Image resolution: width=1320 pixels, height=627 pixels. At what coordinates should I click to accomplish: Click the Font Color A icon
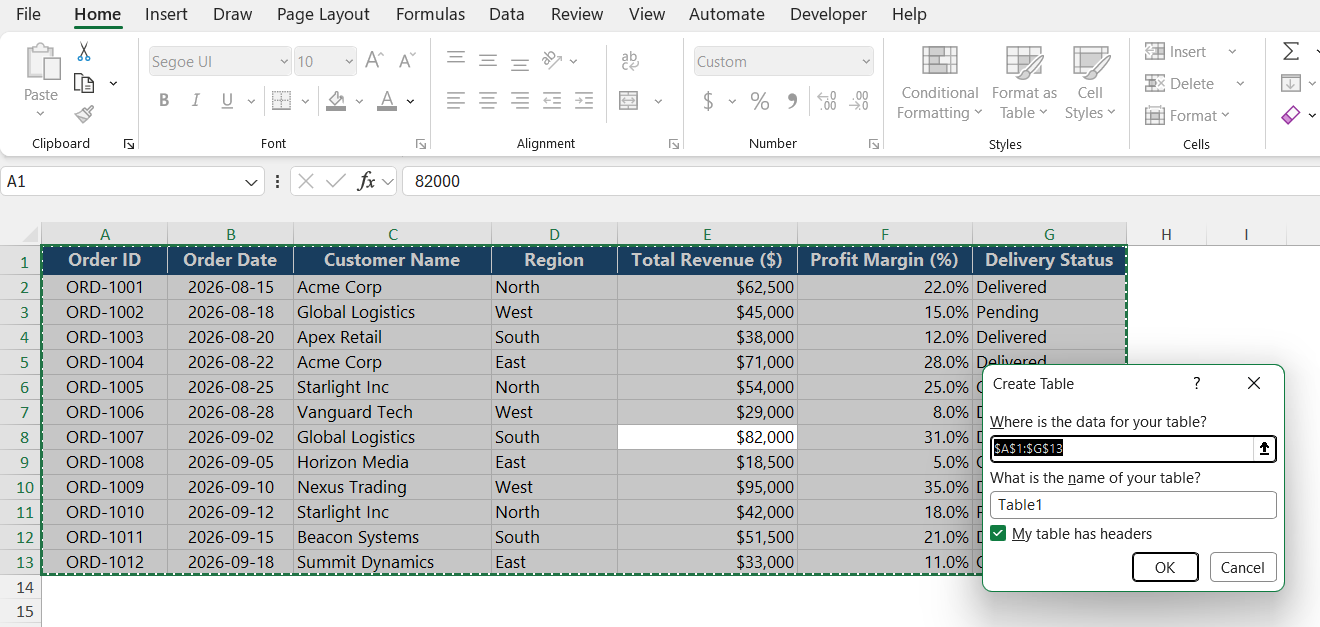coord(386,100)
